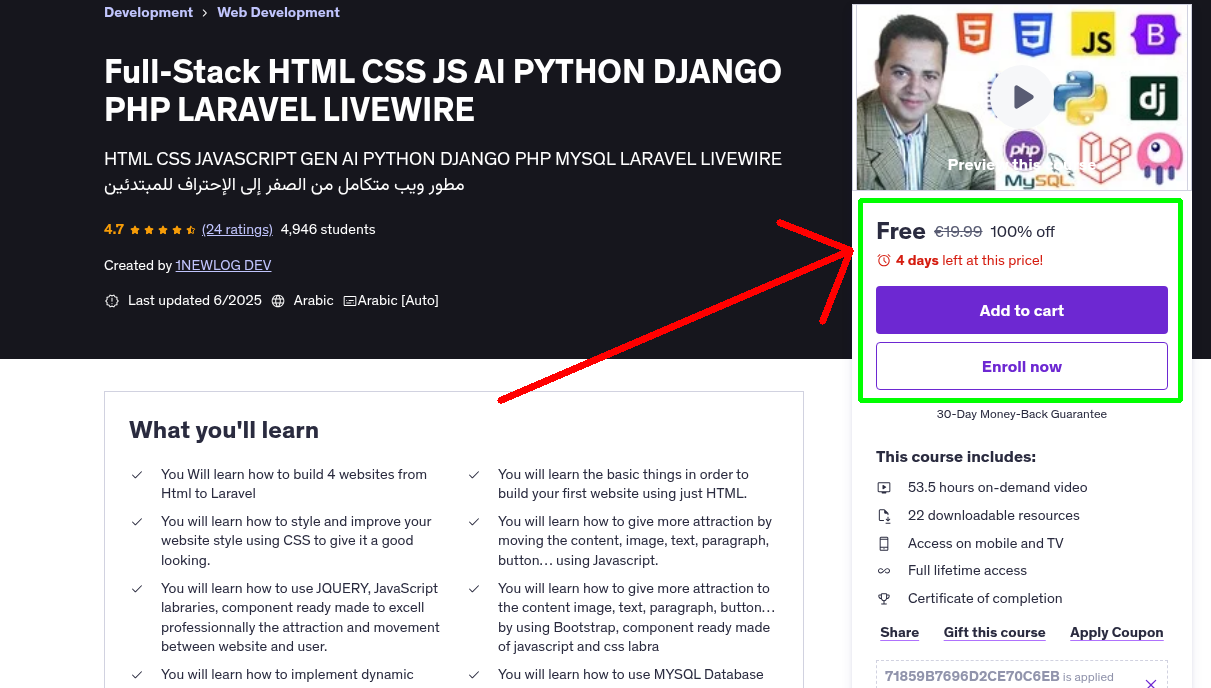Open creator 1NEWLOG DEV profile

223,265
